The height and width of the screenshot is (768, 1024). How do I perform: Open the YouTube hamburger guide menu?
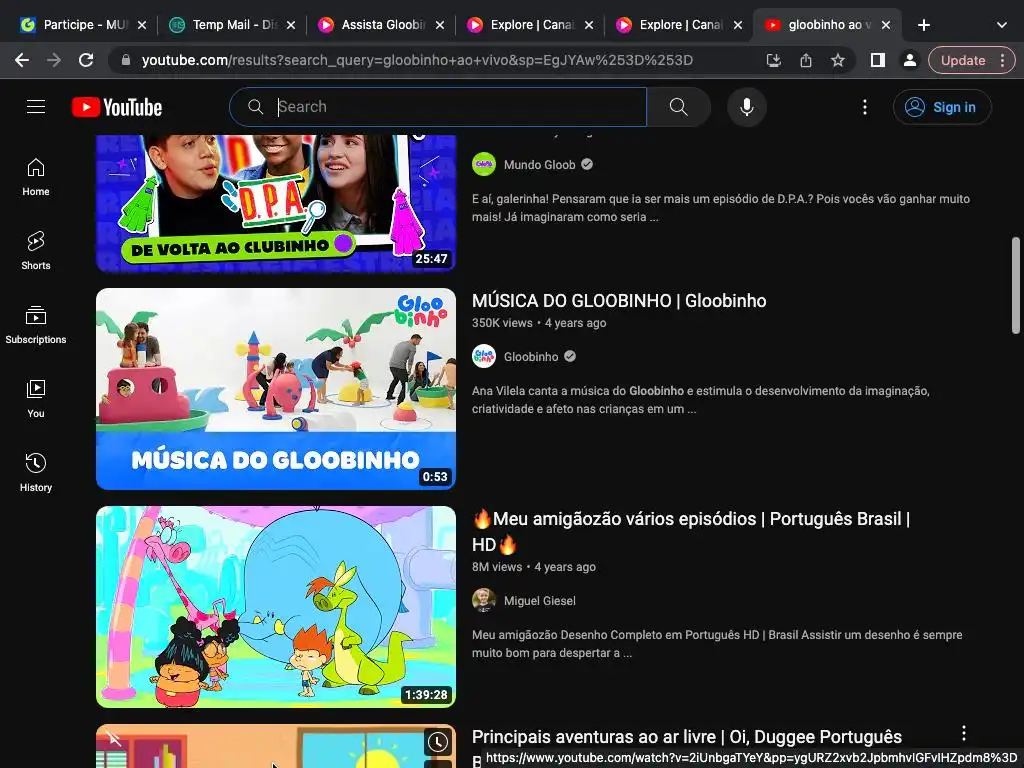click(x=36, y=107)
